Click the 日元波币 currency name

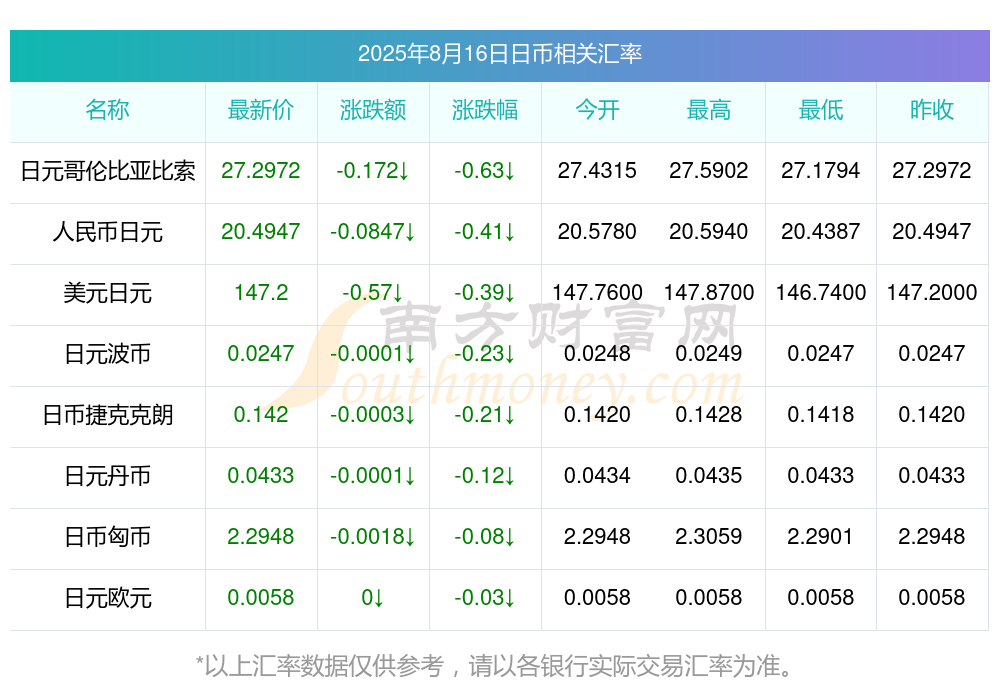pyautogui.click(x=108, y=353)
